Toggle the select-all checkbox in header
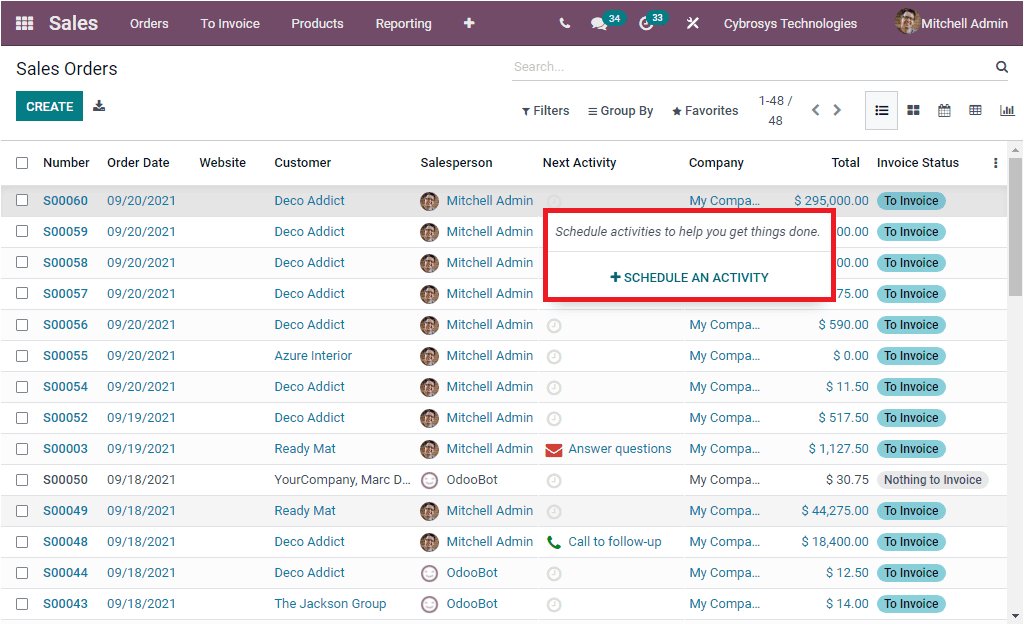Screen dimensions: 1024x625 (x=22, y=162)
